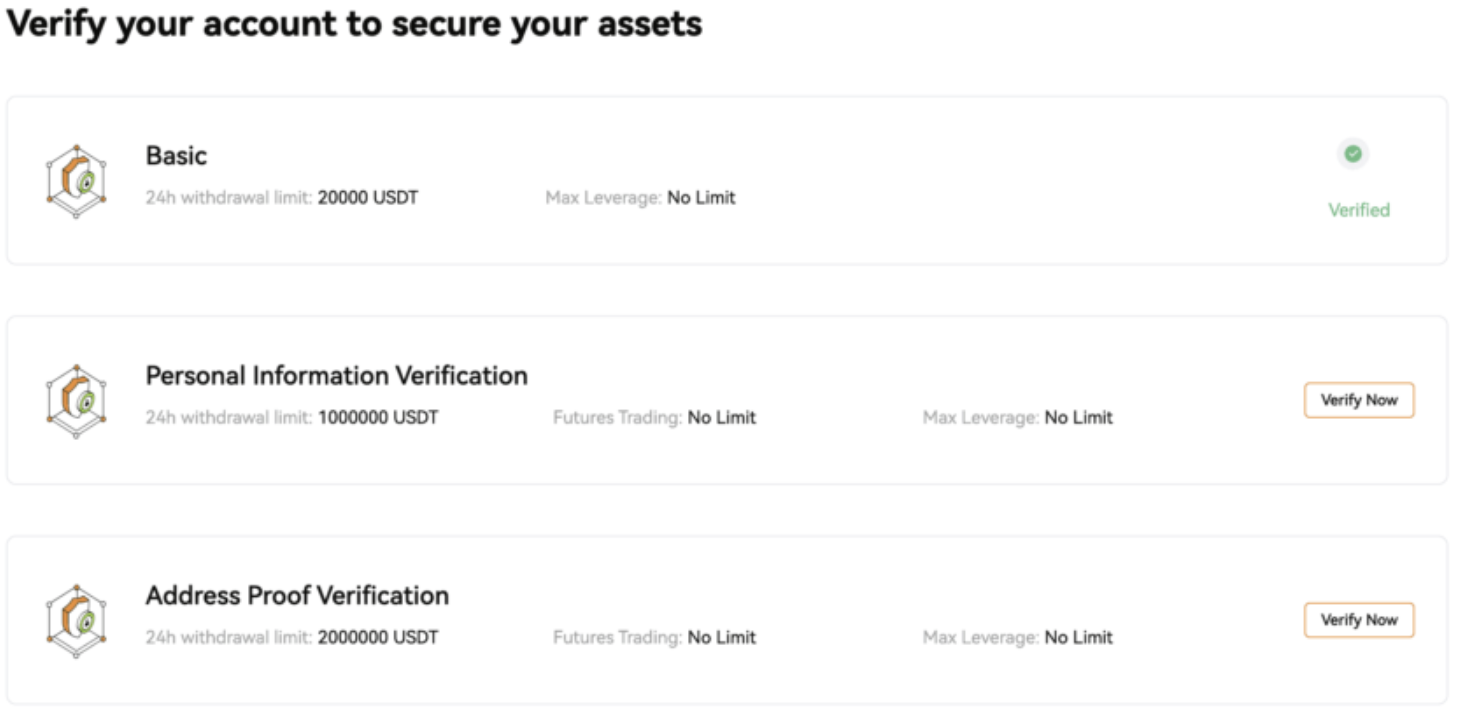Click the 20000 USDT withdrawal limit value
The height and width of the screenshot is (722, 1462).
(368, 198)
